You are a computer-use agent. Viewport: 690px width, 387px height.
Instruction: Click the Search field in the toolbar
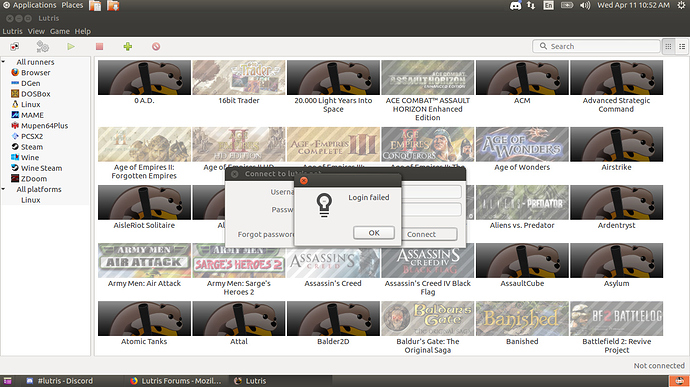pos(596,46)
